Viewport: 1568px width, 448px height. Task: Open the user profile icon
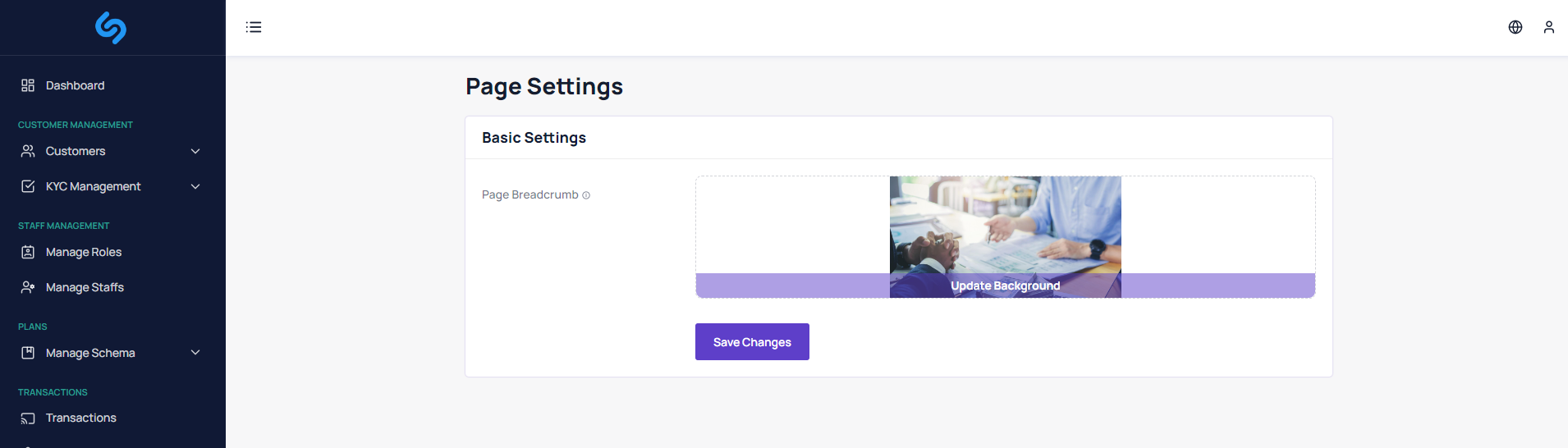(x=1549, y=27)
